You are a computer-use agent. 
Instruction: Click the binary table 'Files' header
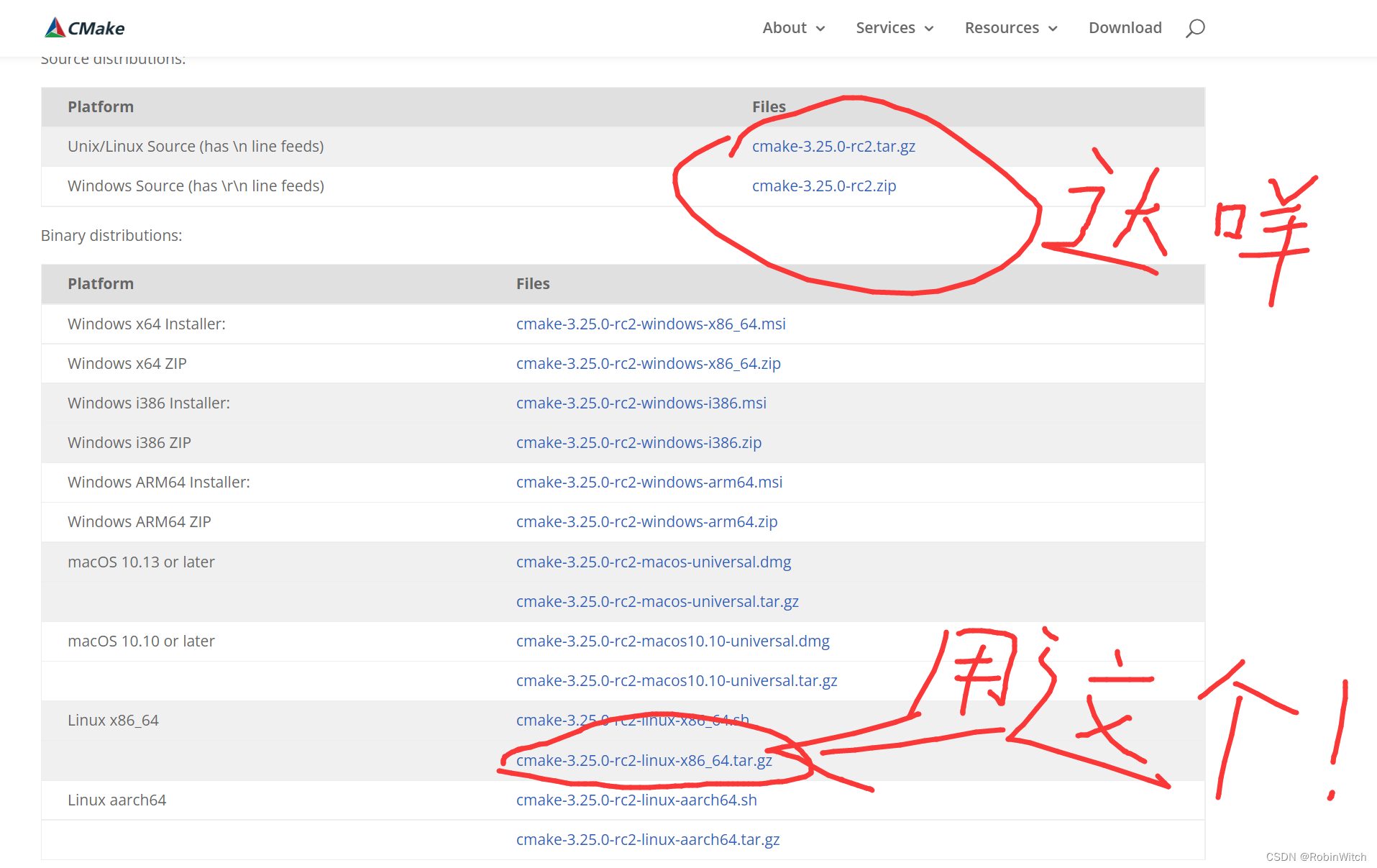pyautogui.click(x=533, y=284)
